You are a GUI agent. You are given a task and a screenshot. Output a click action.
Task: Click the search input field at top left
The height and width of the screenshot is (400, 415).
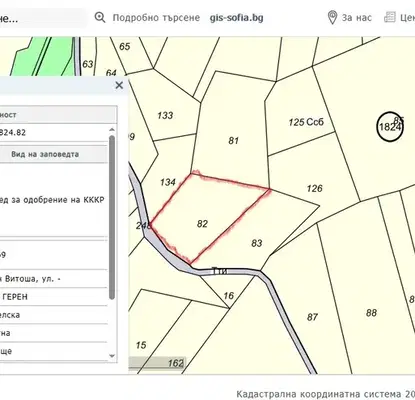43,19
